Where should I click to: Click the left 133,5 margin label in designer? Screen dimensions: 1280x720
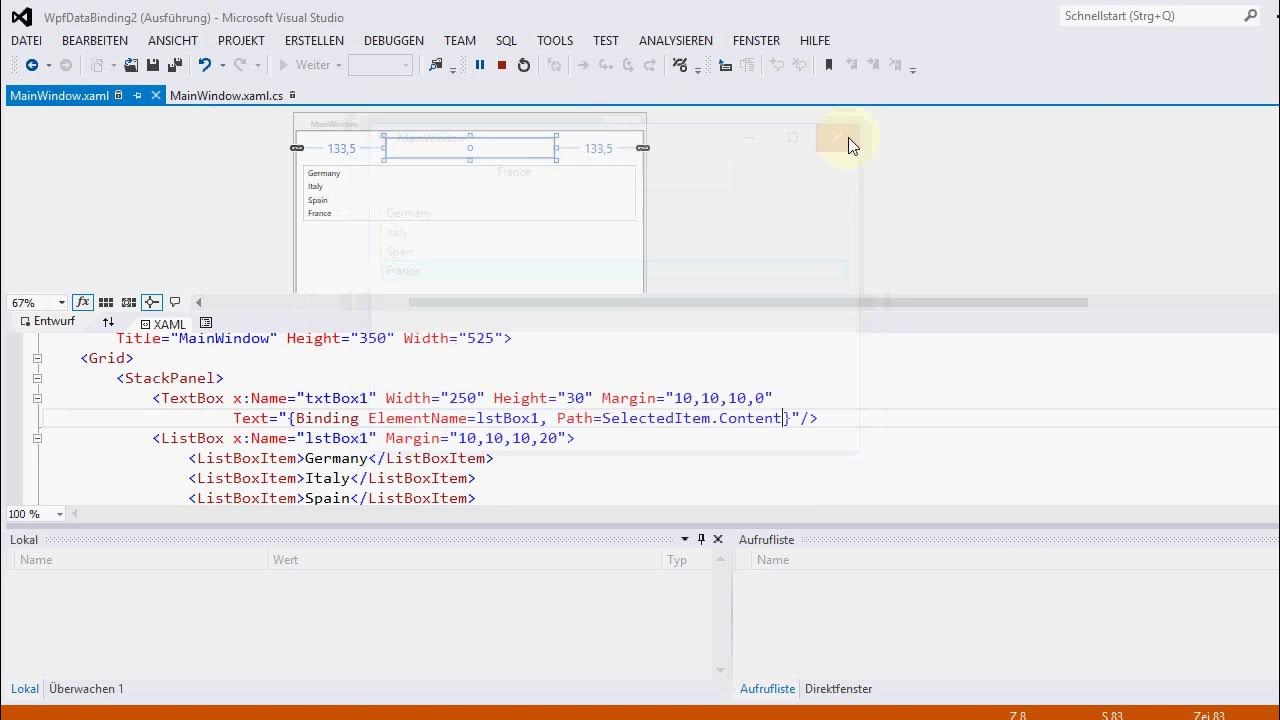[341, 149]
